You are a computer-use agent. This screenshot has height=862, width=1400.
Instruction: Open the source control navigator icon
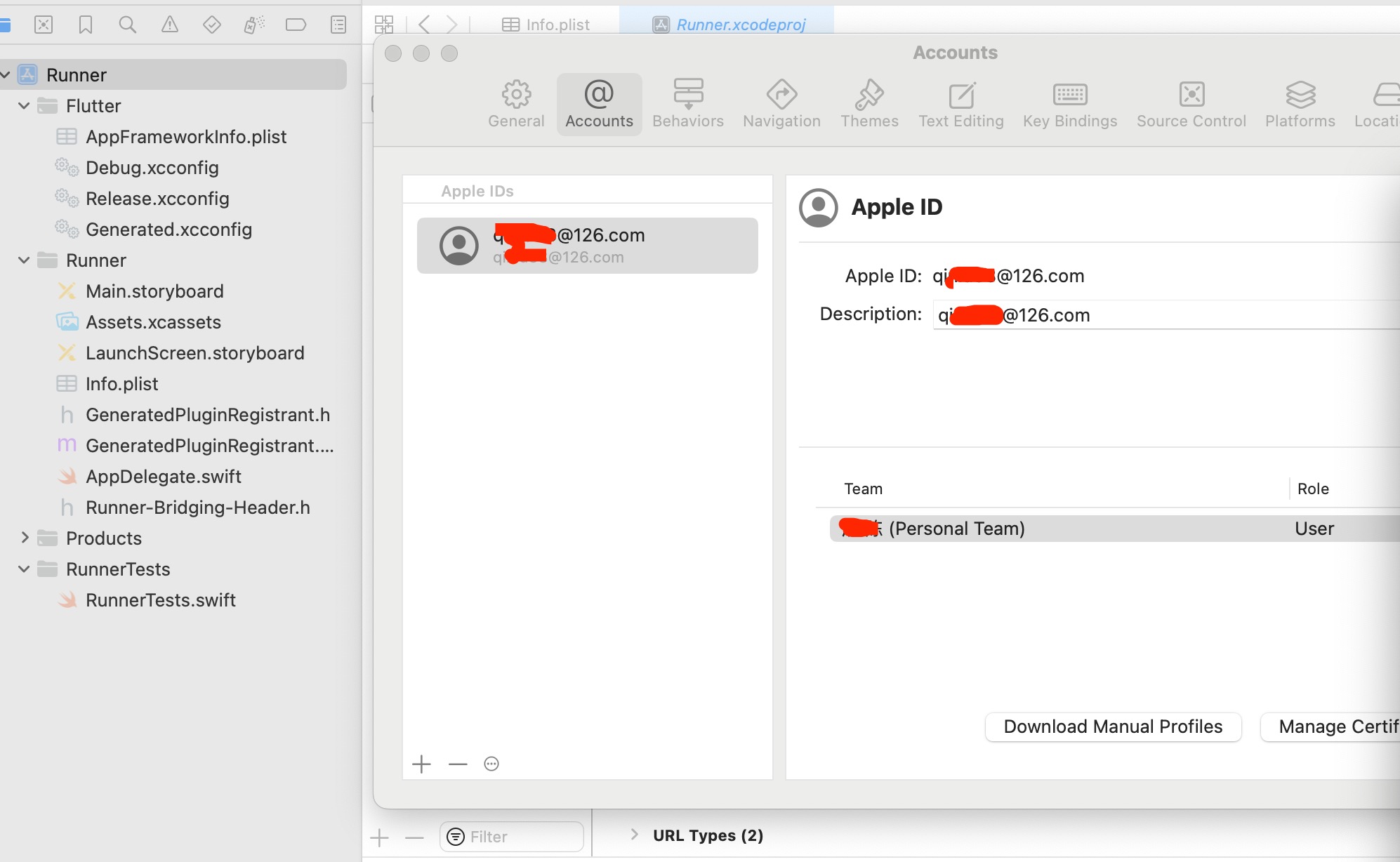44,25
